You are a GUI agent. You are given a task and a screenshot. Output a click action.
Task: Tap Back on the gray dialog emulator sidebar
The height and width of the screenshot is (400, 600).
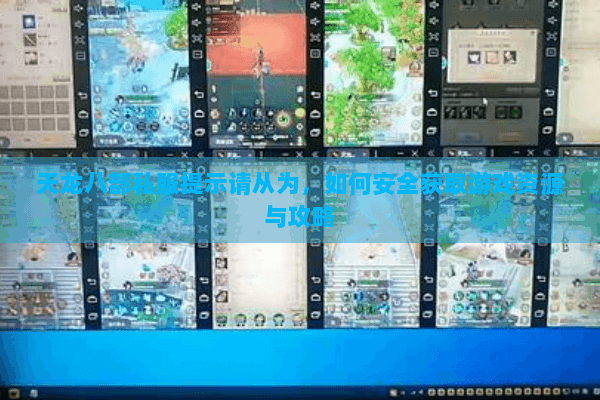(x=549, y=93)
